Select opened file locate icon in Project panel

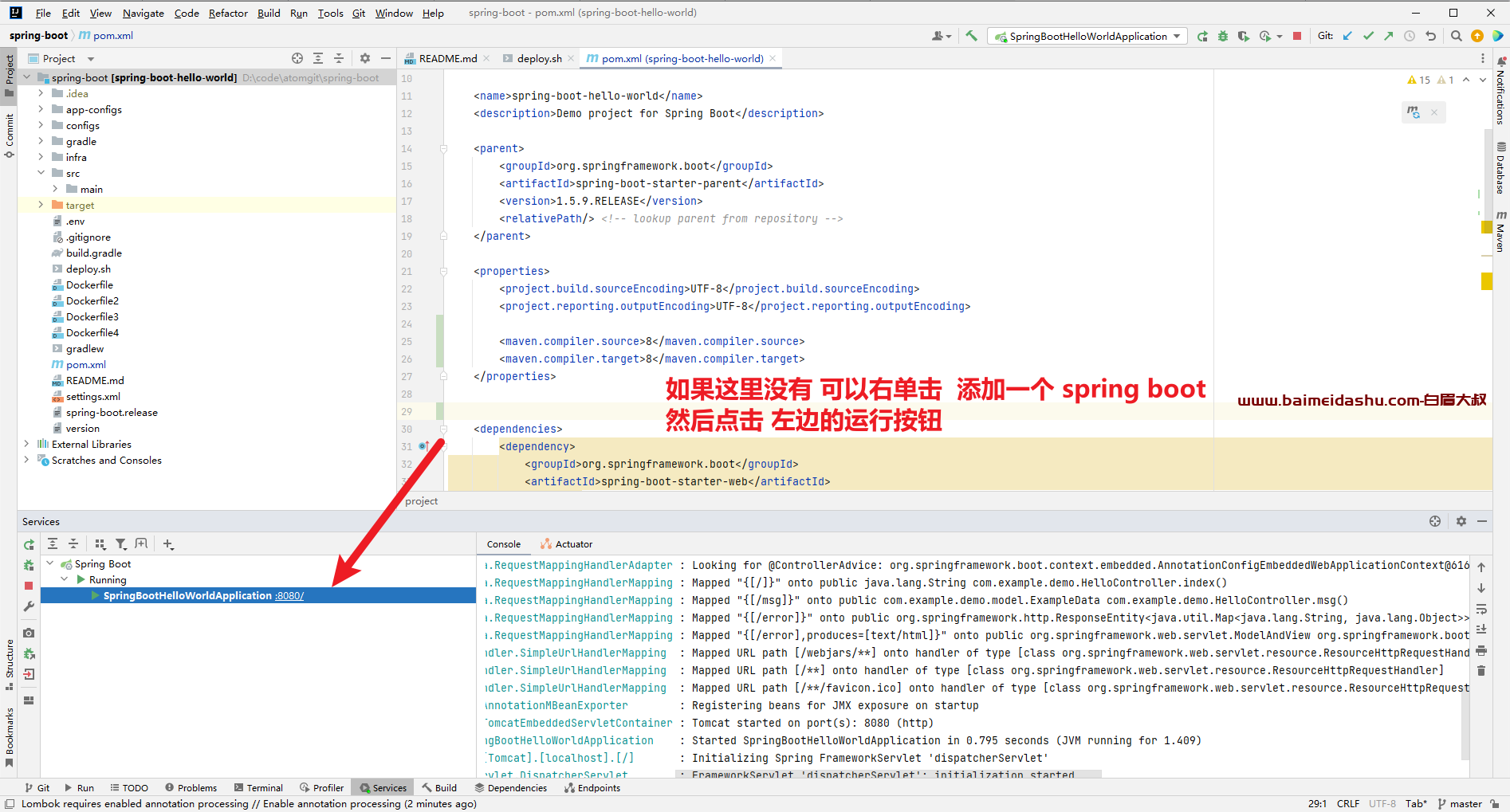pos(297,58)
